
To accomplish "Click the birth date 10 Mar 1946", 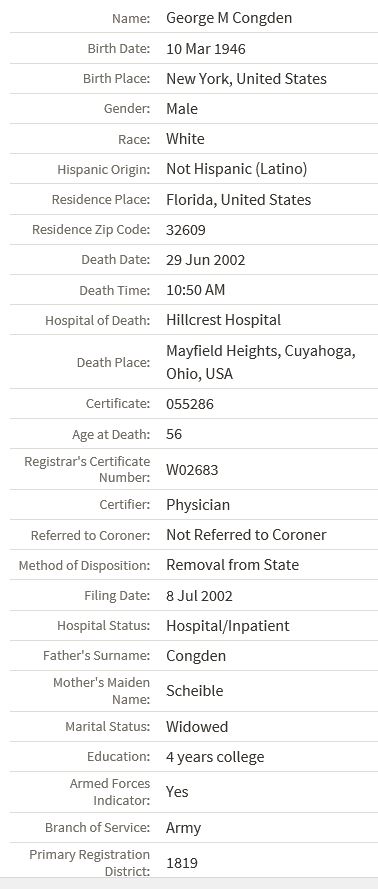I will 206,49.
